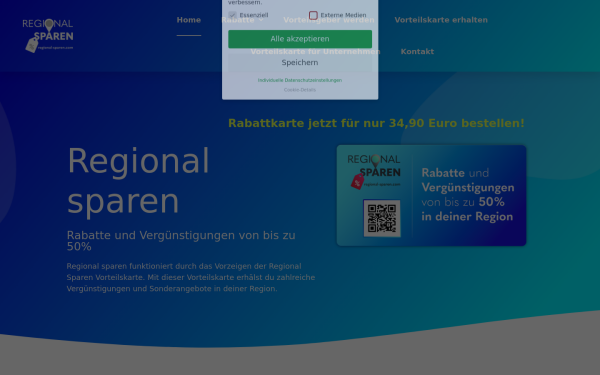Viewport: 600px width, 375px height.
Task: Open the Home menu item
Action: pyautogui.click(x=189, y=20)
